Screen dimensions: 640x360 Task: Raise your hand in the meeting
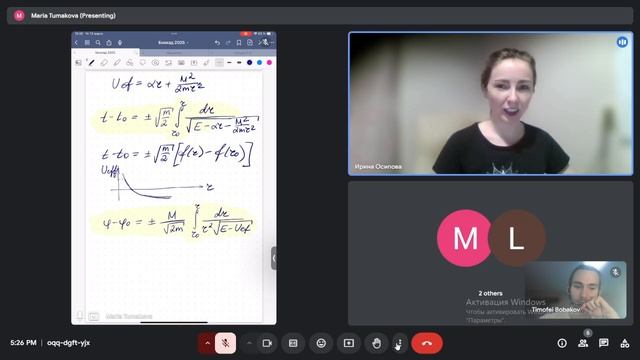pyautogui.click(x=376, y=343)
